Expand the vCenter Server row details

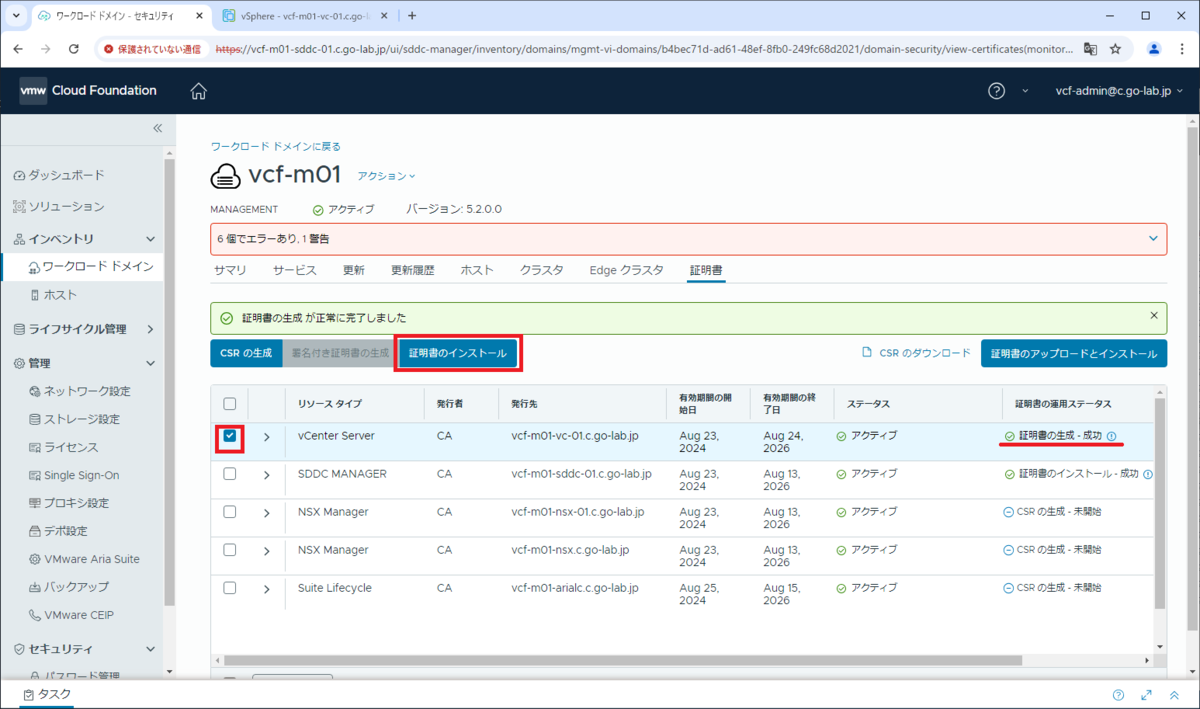(x=266, y=437)
